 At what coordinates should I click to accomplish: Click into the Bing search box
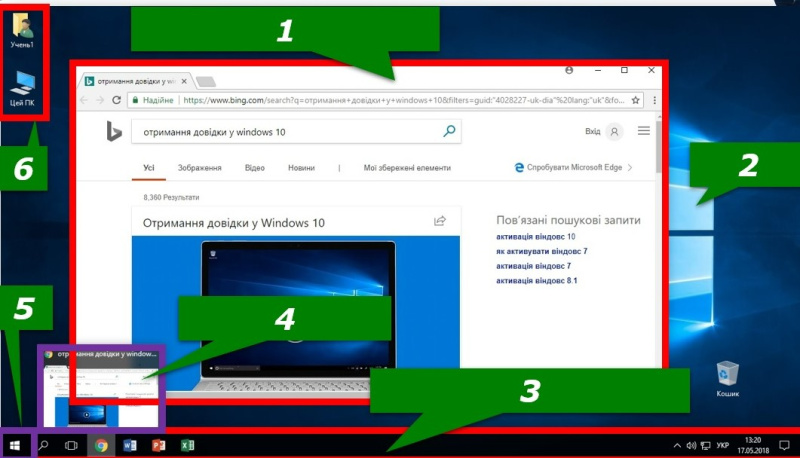(x=285, y=131)
